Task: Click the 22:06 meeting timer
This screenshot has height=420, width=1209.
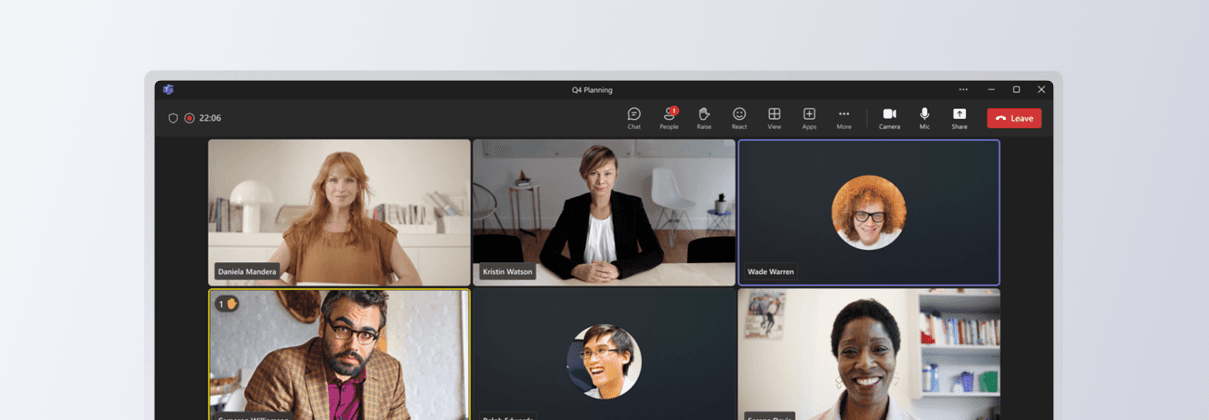Action: pos(210,118)
